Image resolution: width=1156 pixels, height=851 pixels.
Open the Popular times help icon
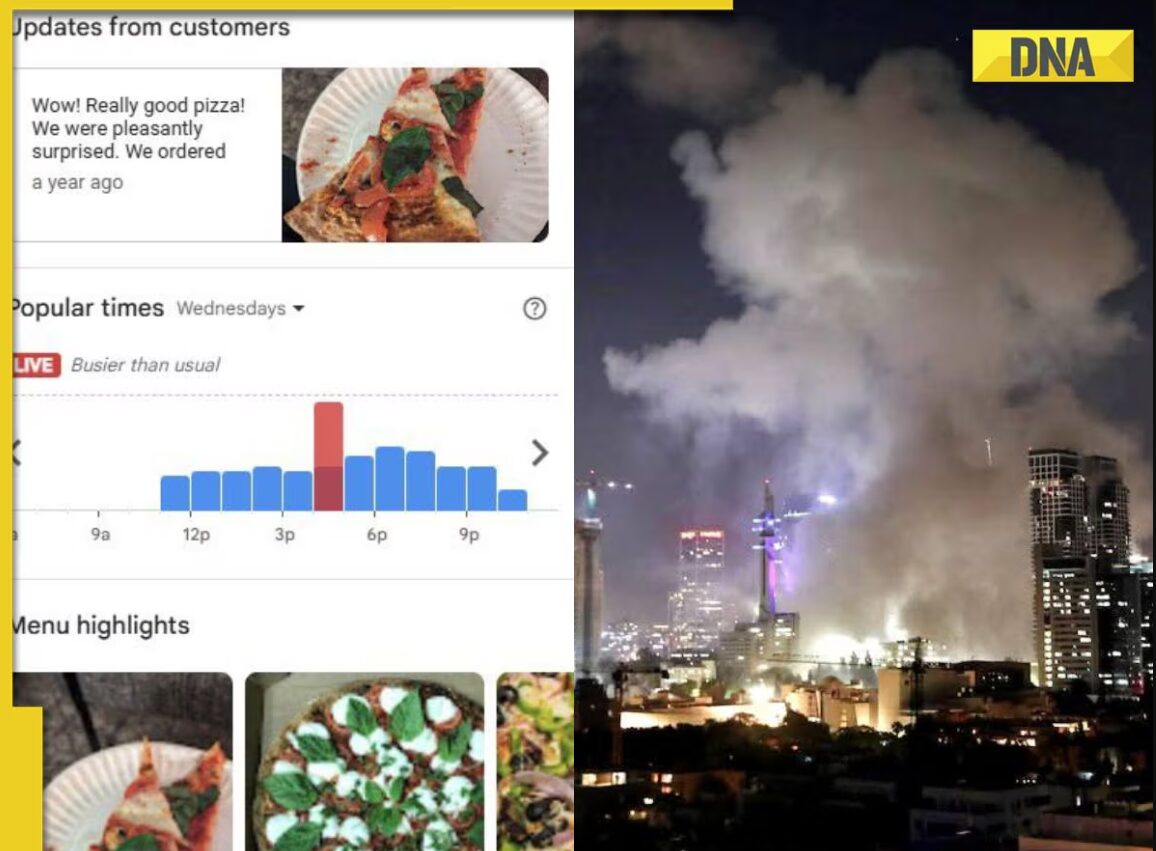pos(535,308)
